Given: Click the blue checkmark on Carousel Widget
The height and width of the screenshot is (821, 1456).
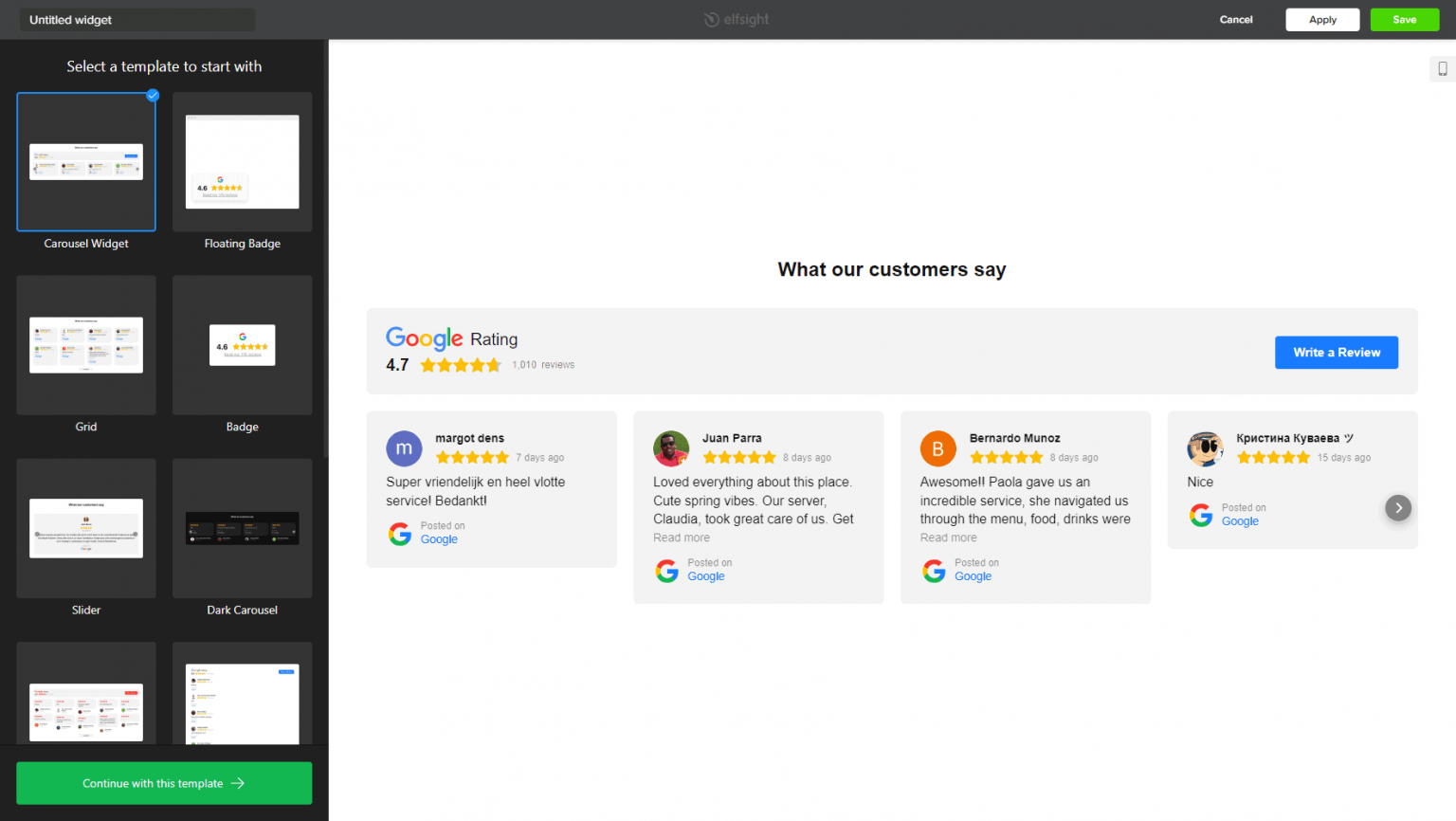Looking at the screenshot, I should pos(152,95).
